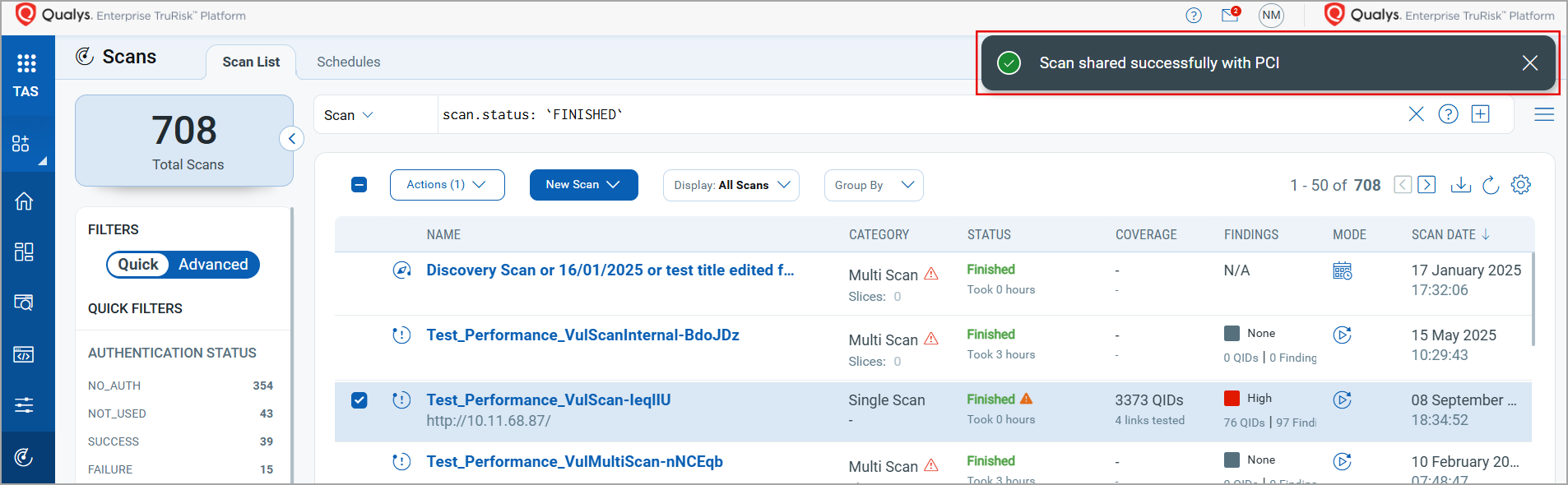Click the home icon in sidebar
The height and width of the screenshot is (485, 1568).
(24, 201)
